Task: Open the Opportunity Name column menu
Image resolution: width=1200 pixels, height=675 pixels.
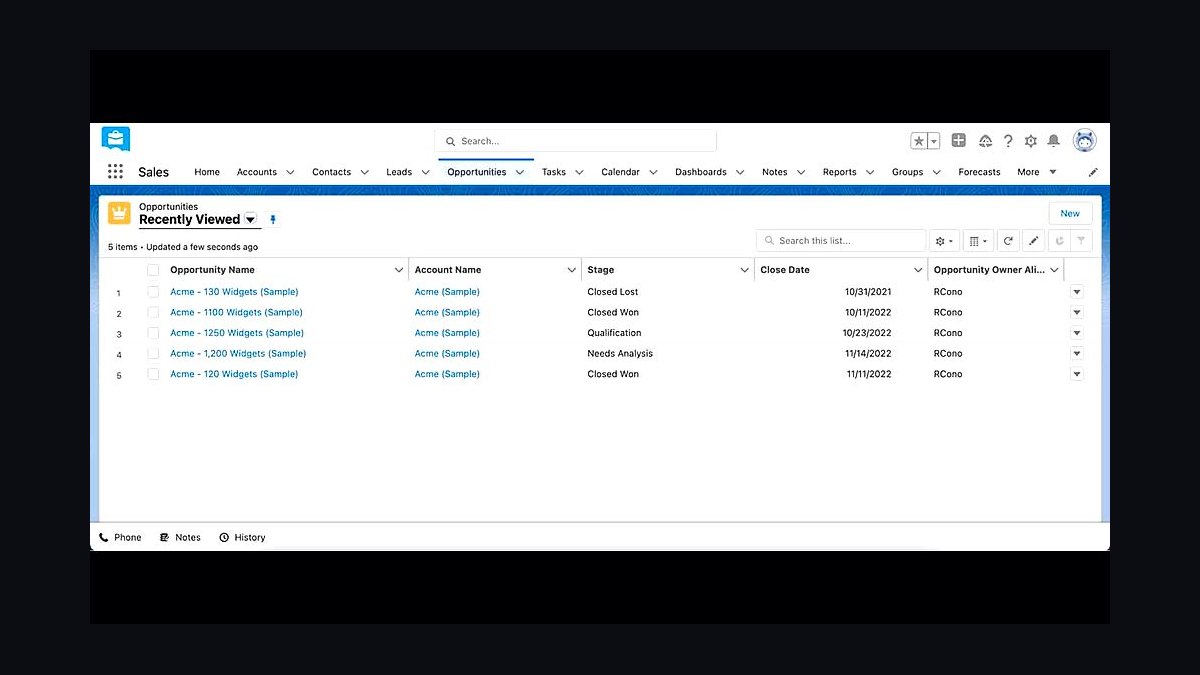Action: (398, 270)
